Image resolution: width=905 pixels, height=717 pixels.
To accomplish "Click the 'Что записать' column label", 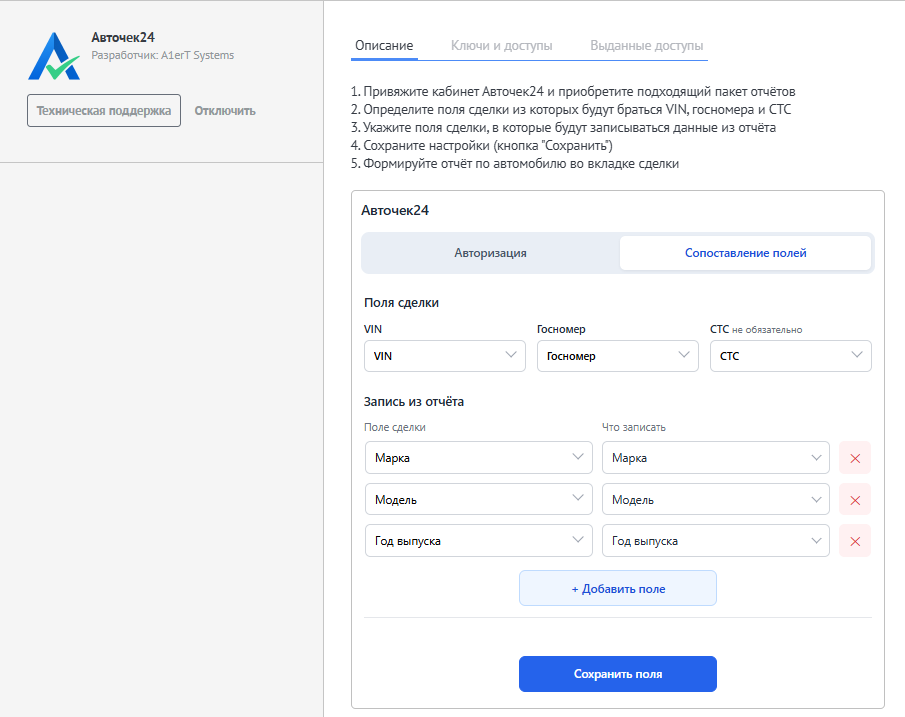I will (634, 427).
